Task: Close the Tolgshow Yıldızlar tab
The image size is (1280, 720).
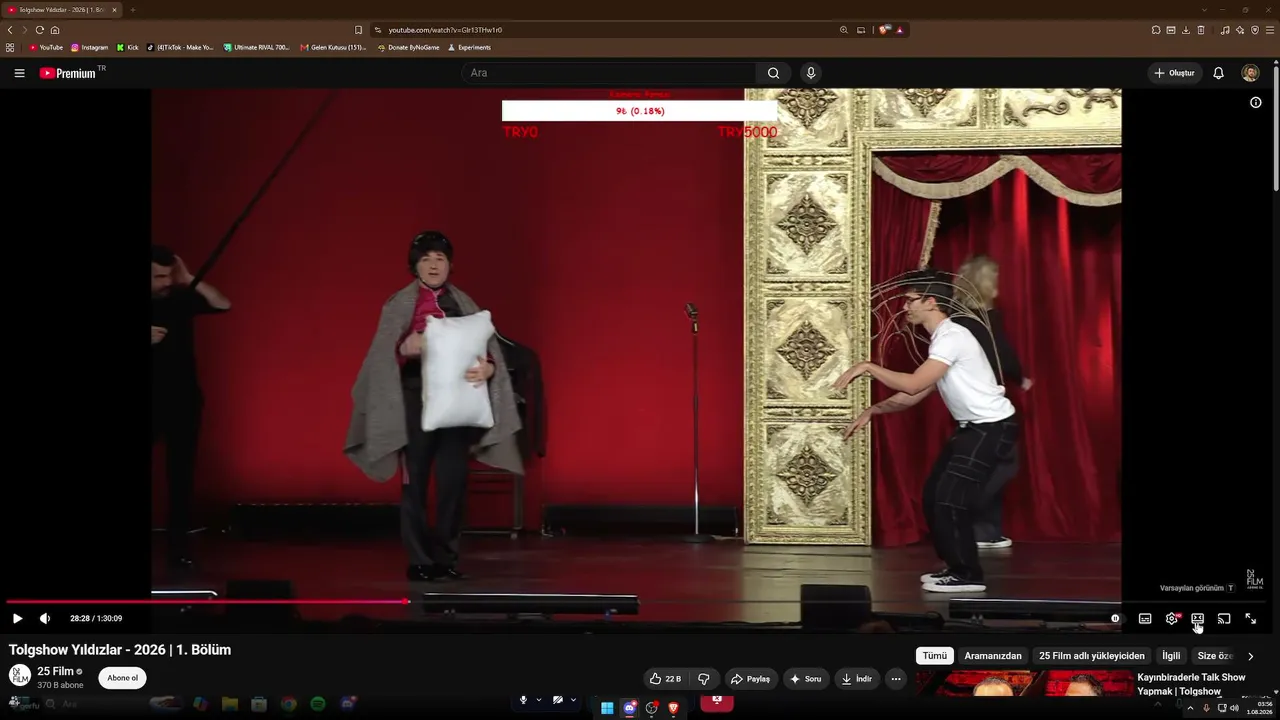Action: [x=114, y=10]
